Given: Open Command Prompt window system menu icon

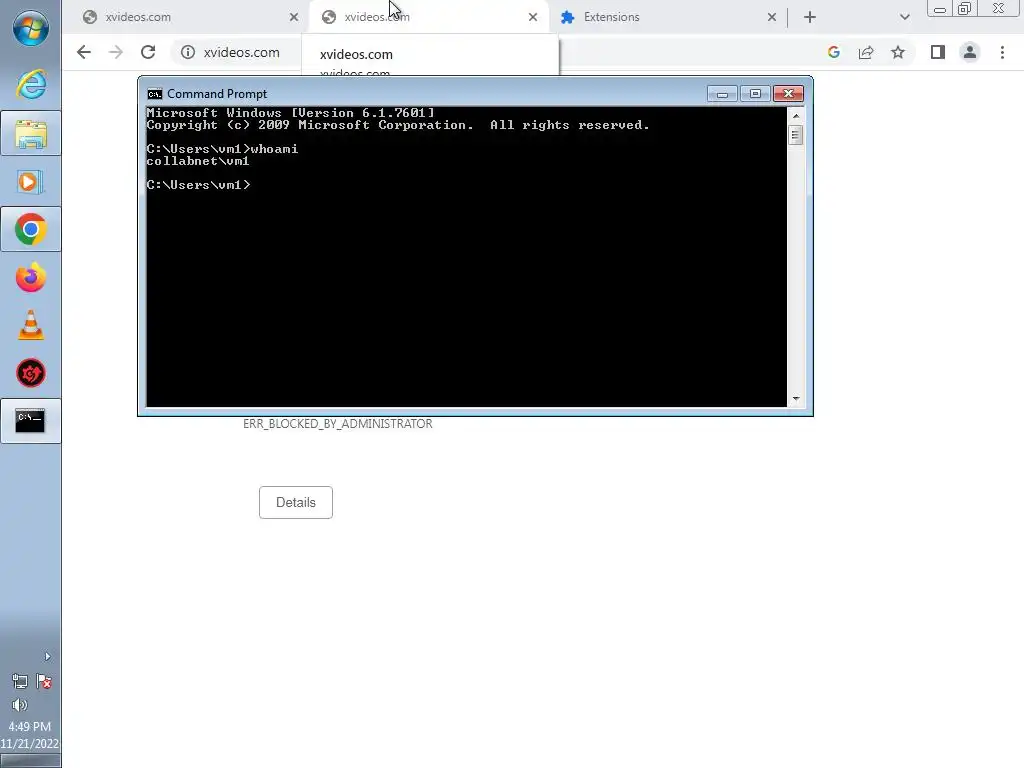Looking at the screenshot, I should tap(155, 94).
